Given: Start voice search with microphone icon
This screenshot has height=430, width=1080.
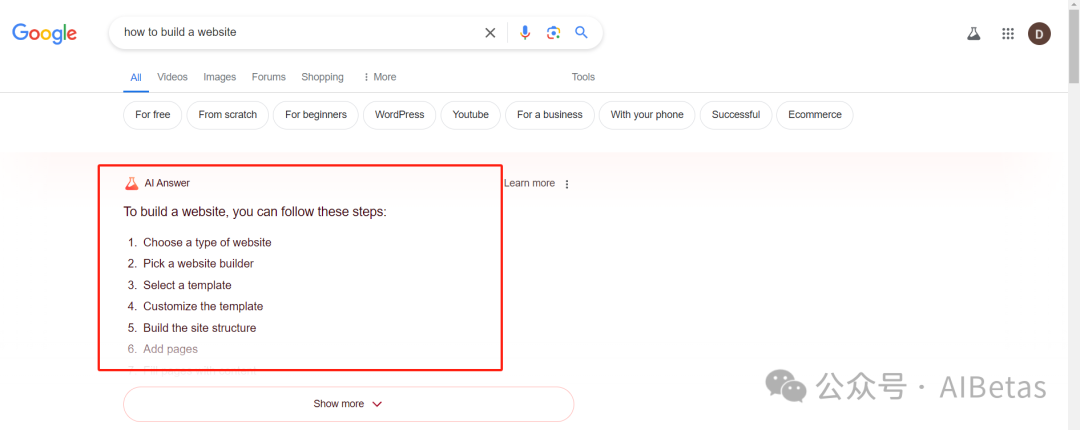Looking at the screenshot, I should pos(525,33).
